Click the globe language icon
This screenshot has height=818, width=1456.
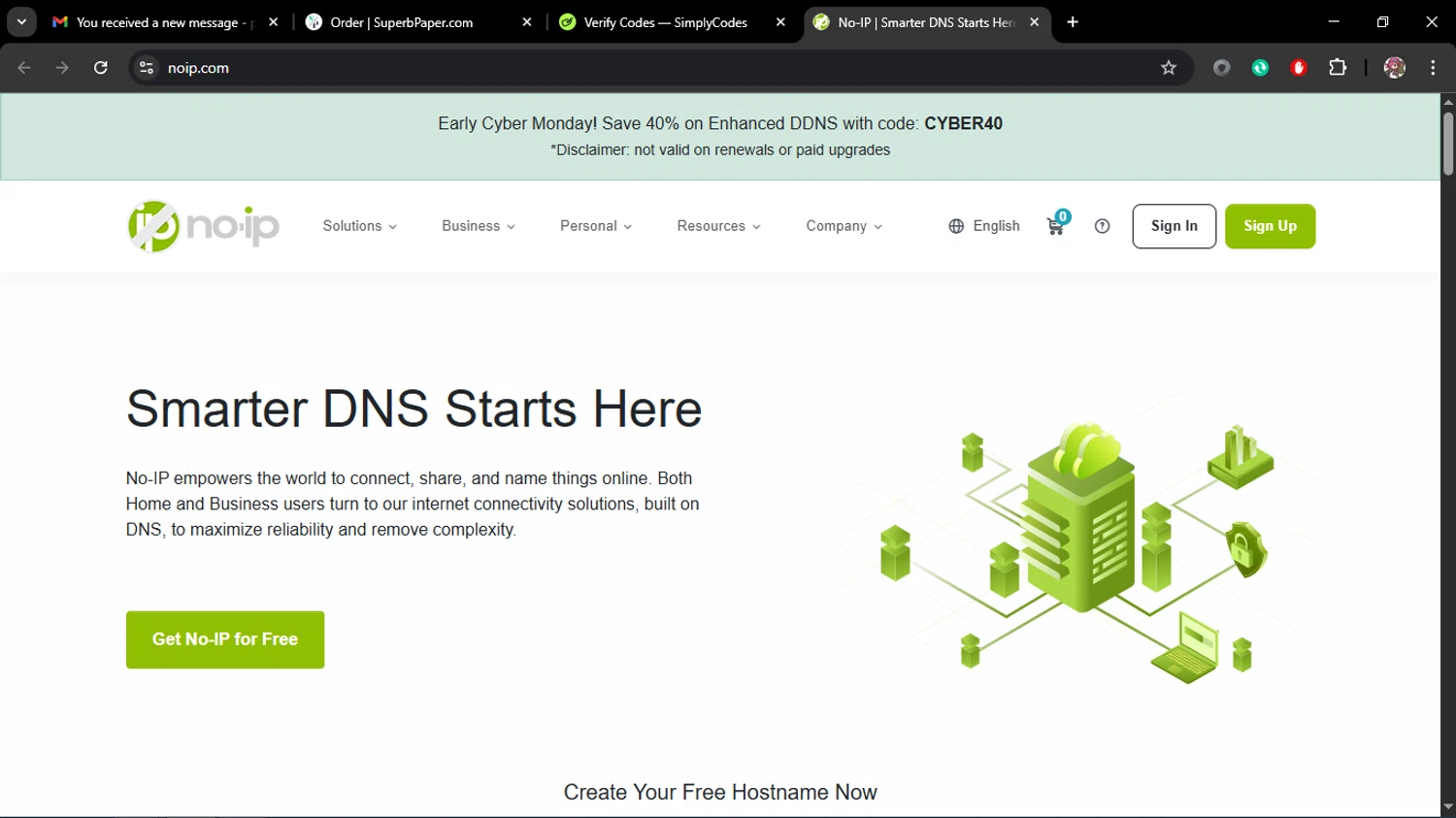click(956, 226)
